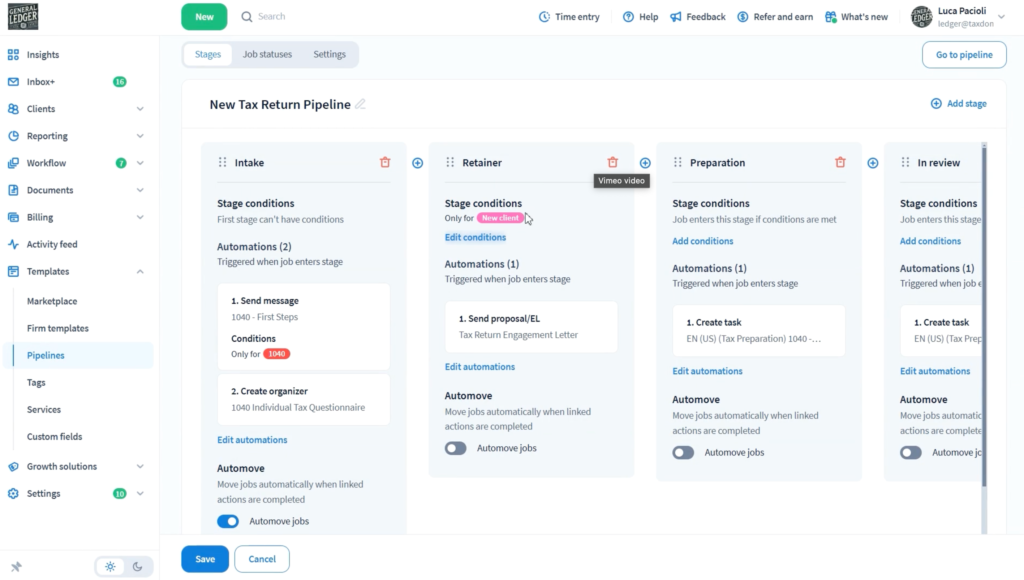
Task: Open the Refer and earn page
Action: point(775,16)
